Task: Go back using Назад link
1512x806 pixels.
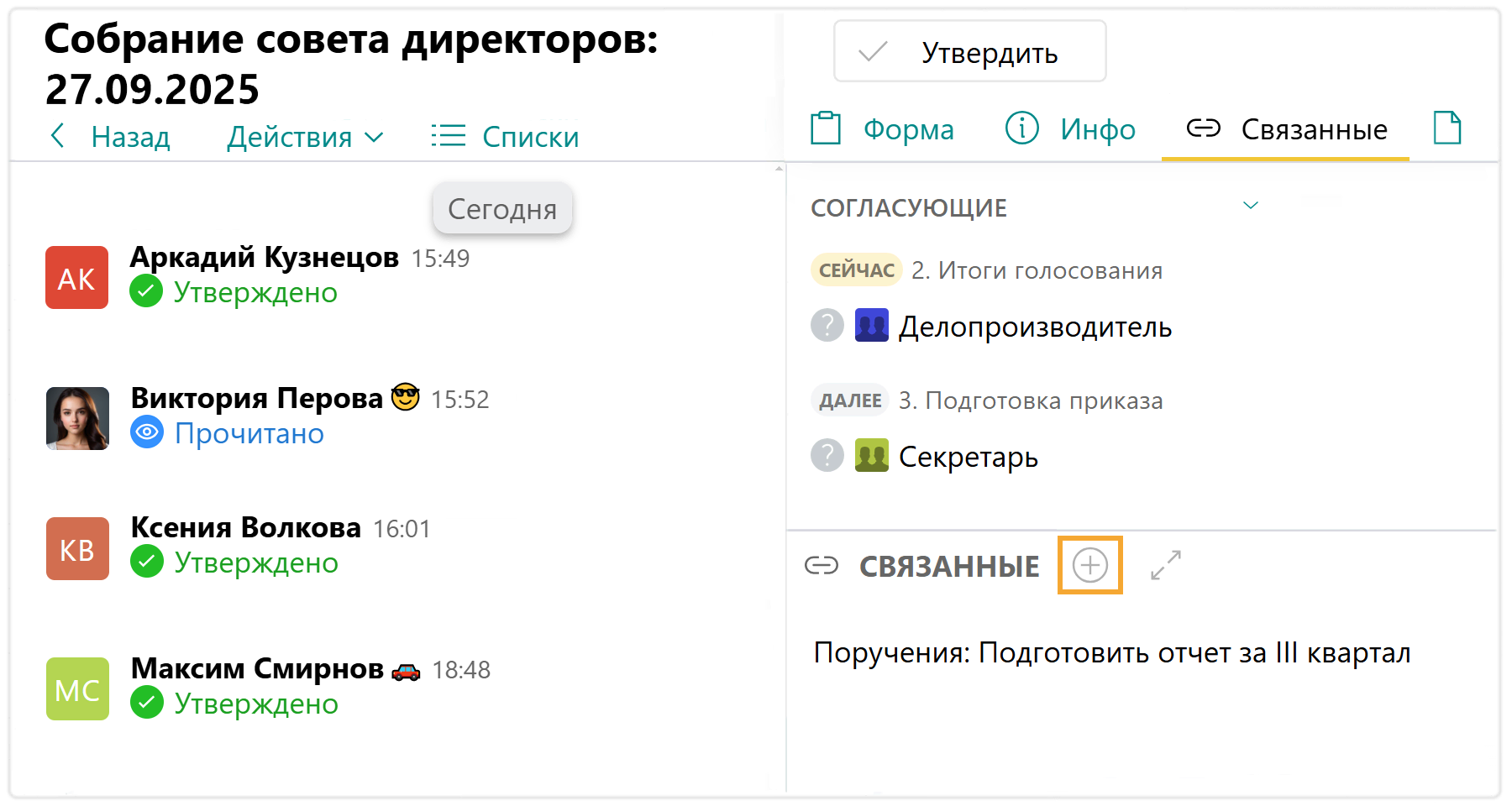Action: tap(110, 137)
